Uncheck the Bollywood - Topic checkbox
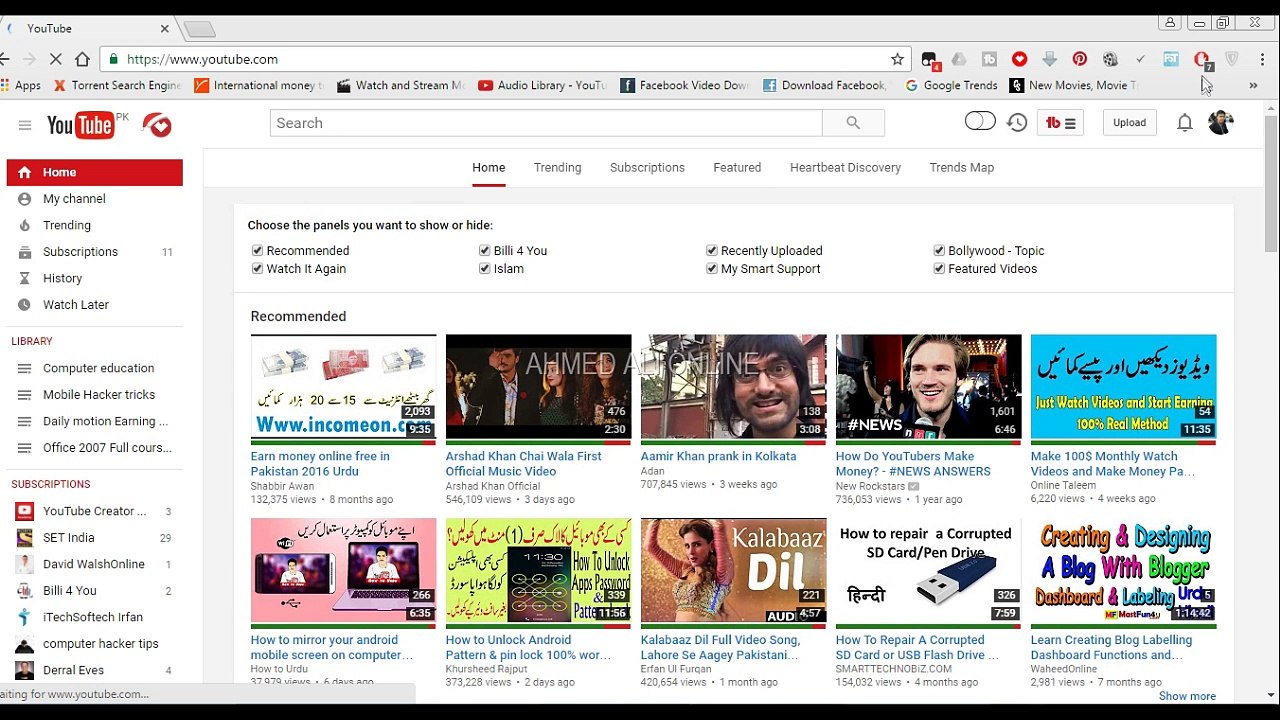 939,251
